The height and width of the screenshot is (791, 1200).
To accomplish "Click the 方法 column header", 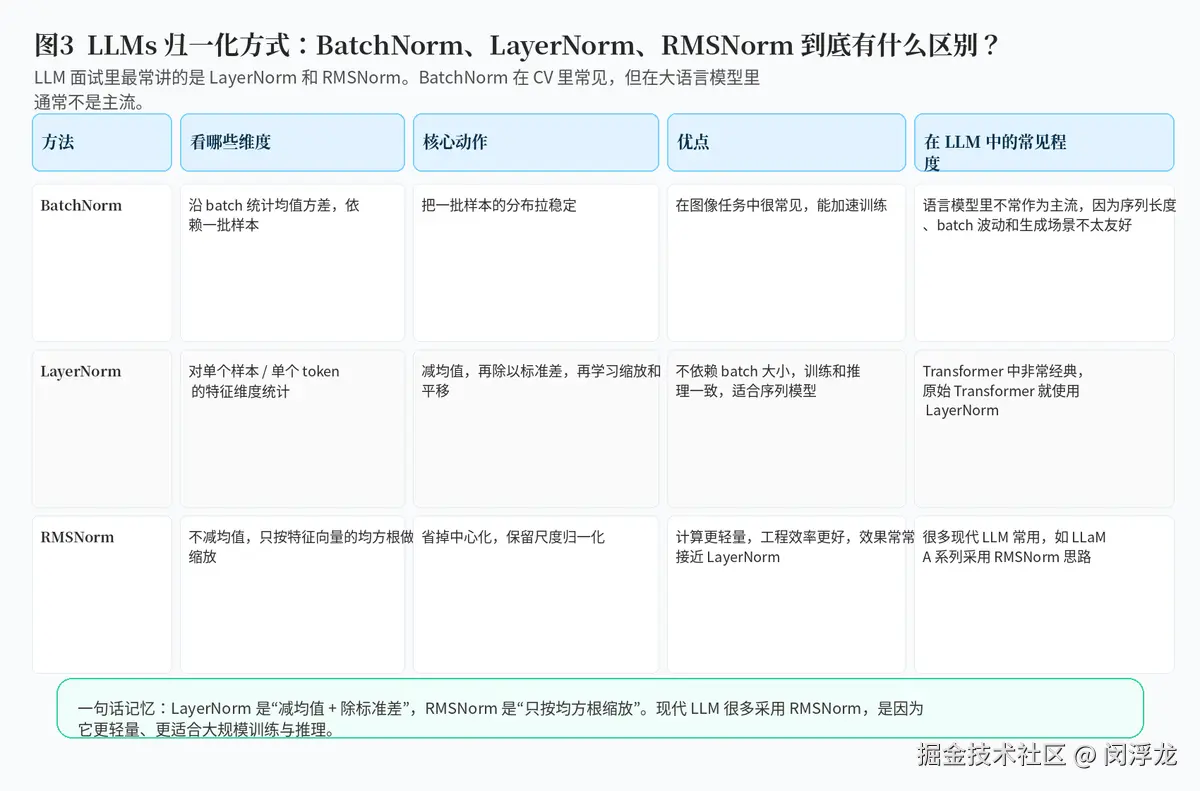I will click(102, 142).
